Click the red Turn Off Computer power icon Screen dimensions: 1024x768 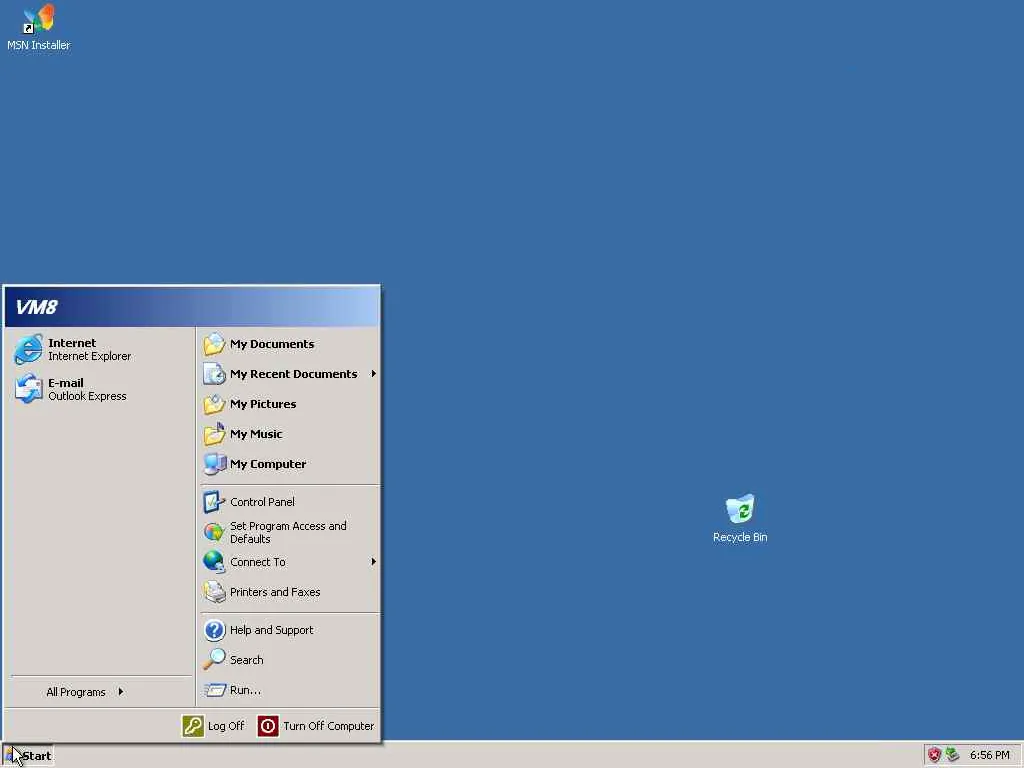[268, 726]
